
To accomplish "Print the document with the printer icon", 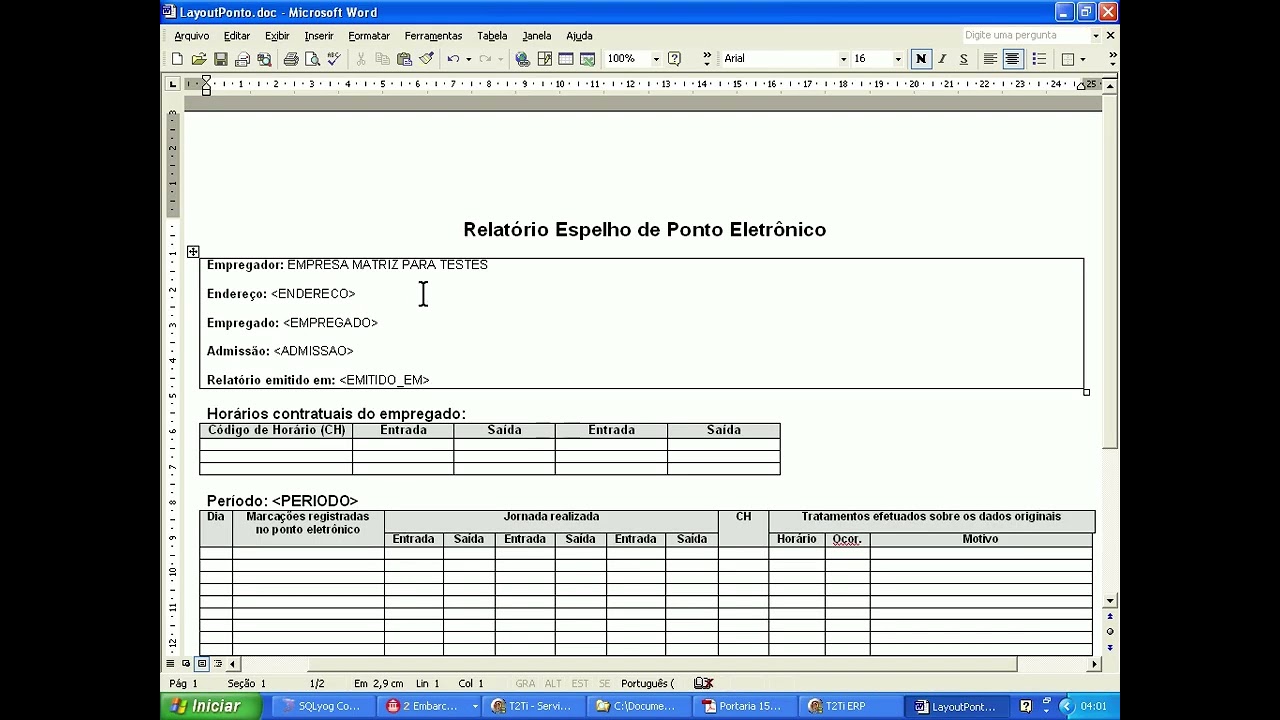I will point(291,59).
